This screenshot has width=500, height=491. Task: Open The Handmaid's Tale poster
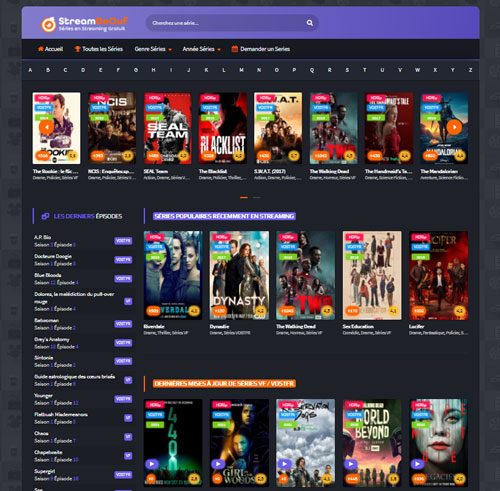(x=389, y=128)
